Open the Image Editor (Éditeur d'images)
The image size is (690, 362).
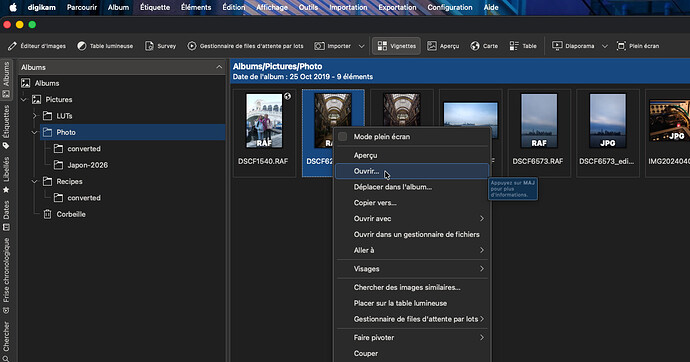[x=37, y=46]
